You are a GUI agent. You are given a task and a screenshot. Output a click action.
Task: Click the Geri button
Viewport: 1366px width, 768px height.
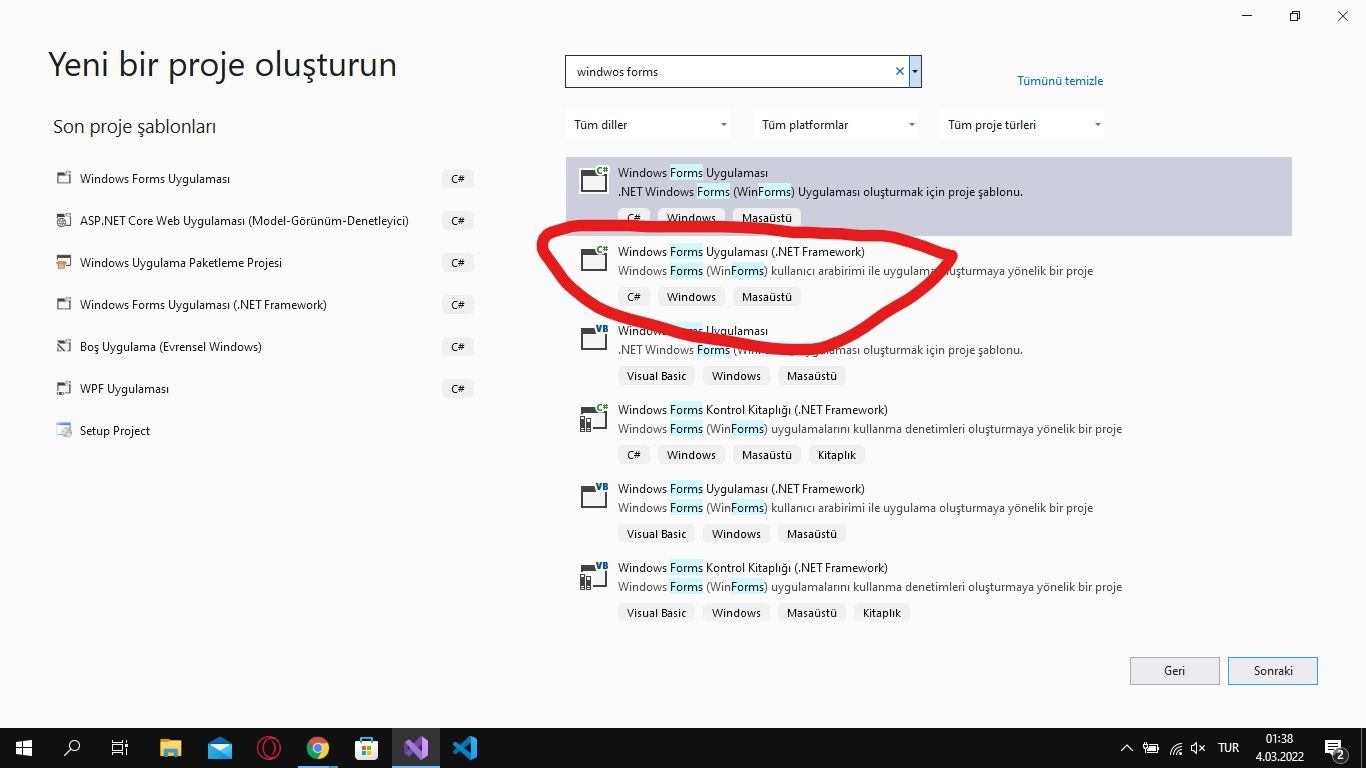click(x=1174, y=671)
